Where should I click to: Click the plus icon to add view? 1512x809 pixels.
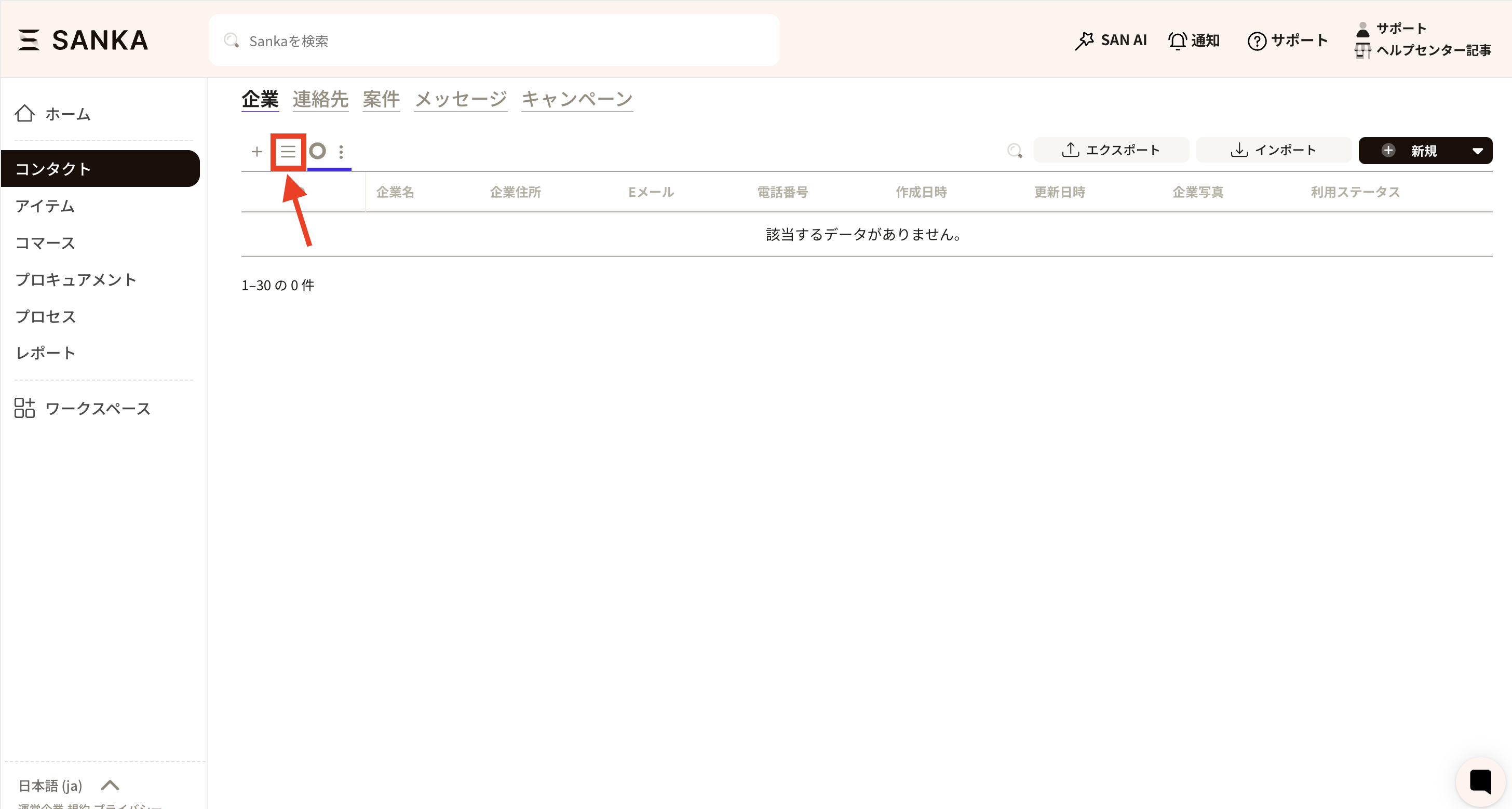(256, 152)
